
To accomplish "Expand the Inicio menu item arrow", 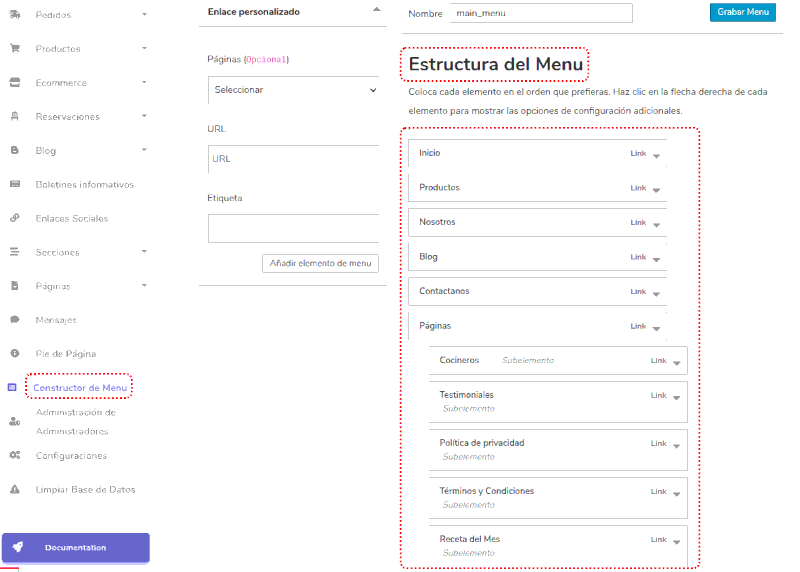I will [656, 155].
